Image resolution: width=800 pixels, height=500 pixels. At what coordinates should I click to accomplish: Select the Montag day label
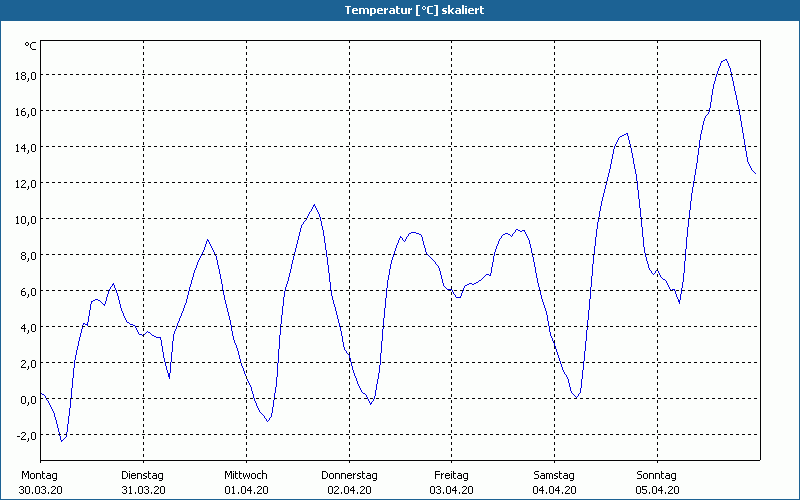(x=40, y=475)
